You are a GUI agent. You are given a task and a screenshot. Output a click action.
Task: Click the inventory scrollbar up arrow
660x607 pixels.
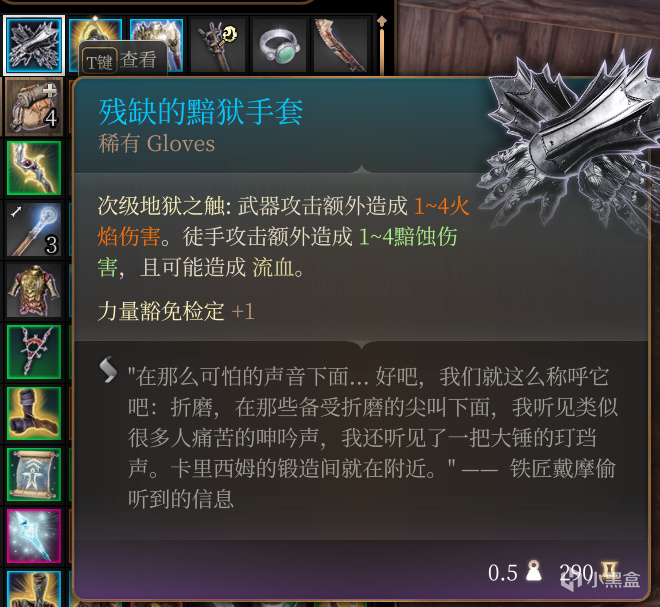(382, 22)
